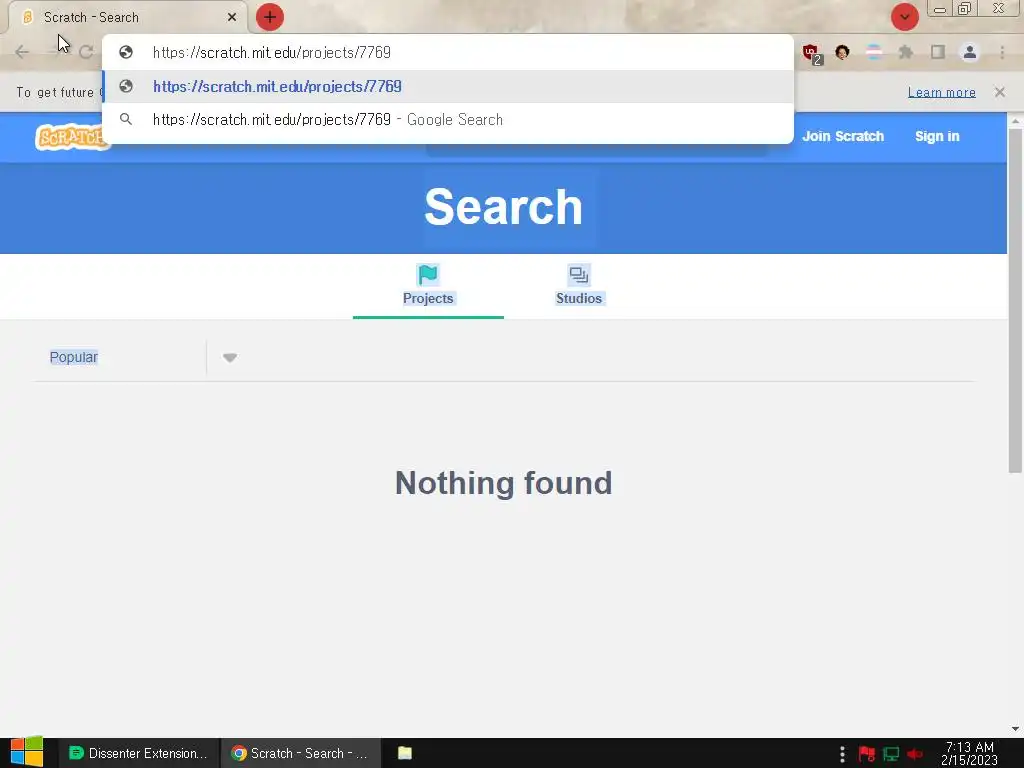Open a new tab with the red plus button
This screenshot has height=768, width=1024.
[270, 17]
